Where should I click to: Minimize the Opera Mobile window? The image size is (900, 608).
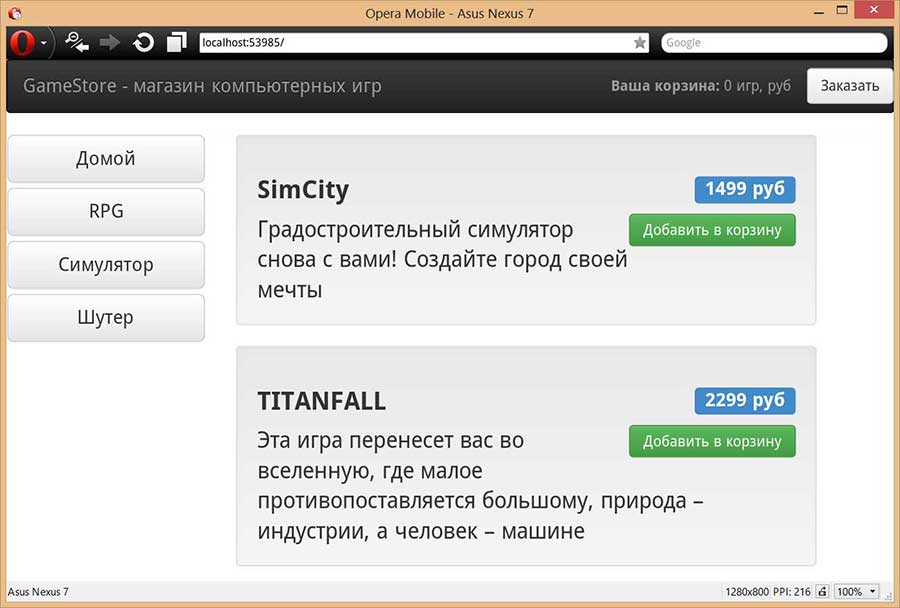(819, 12)
